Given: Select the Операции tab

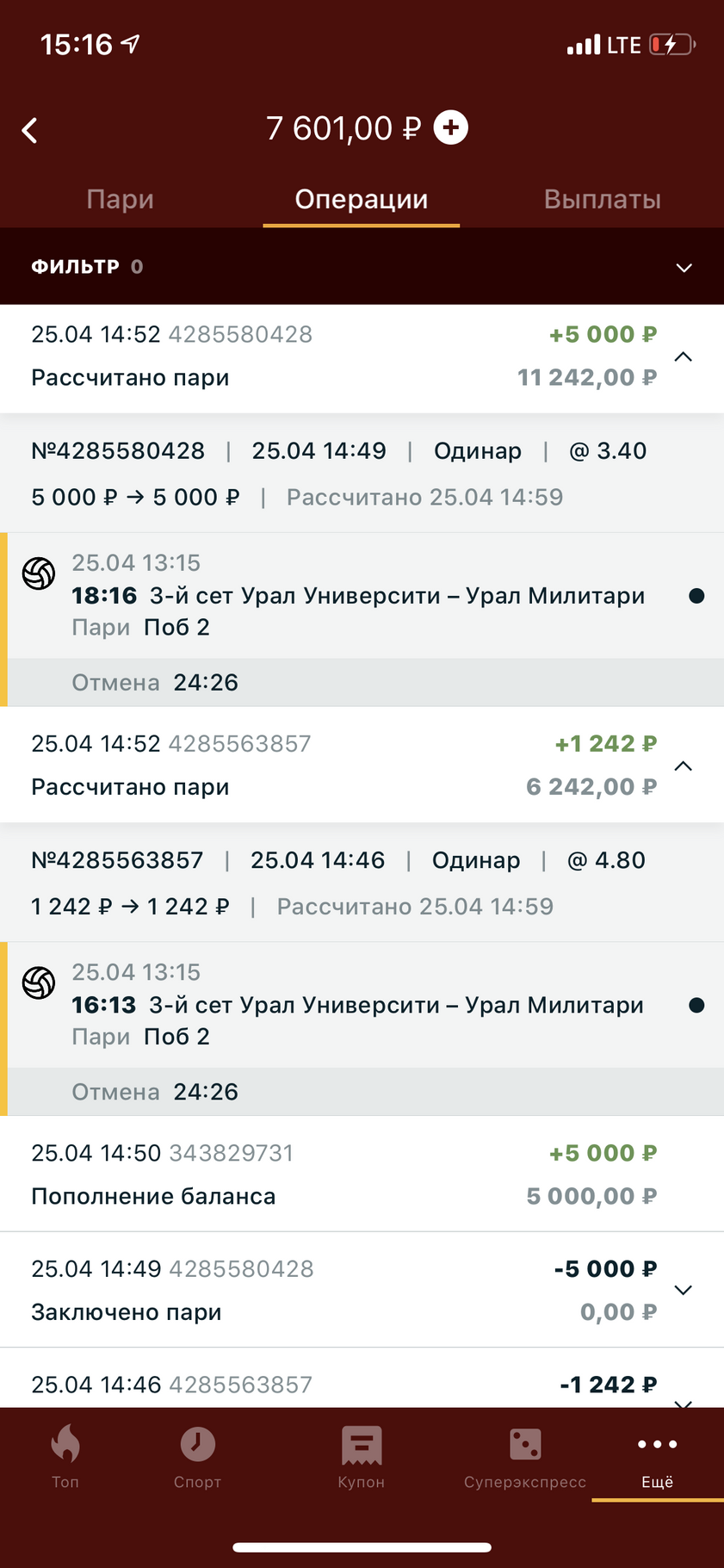Looking at the screenshot, I should point(362,199).
